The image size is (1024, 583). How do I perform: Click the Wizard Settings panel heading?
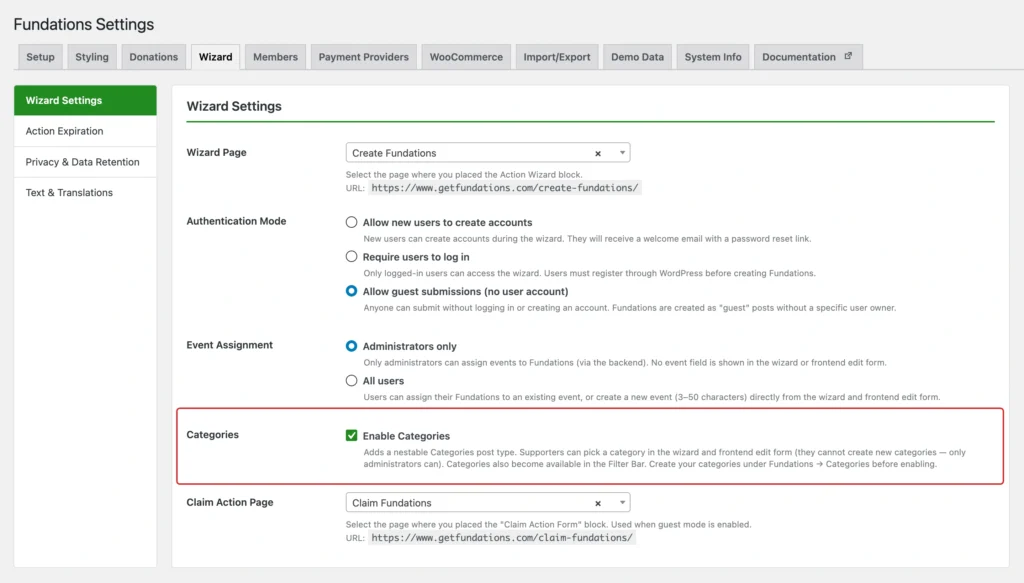234,106
